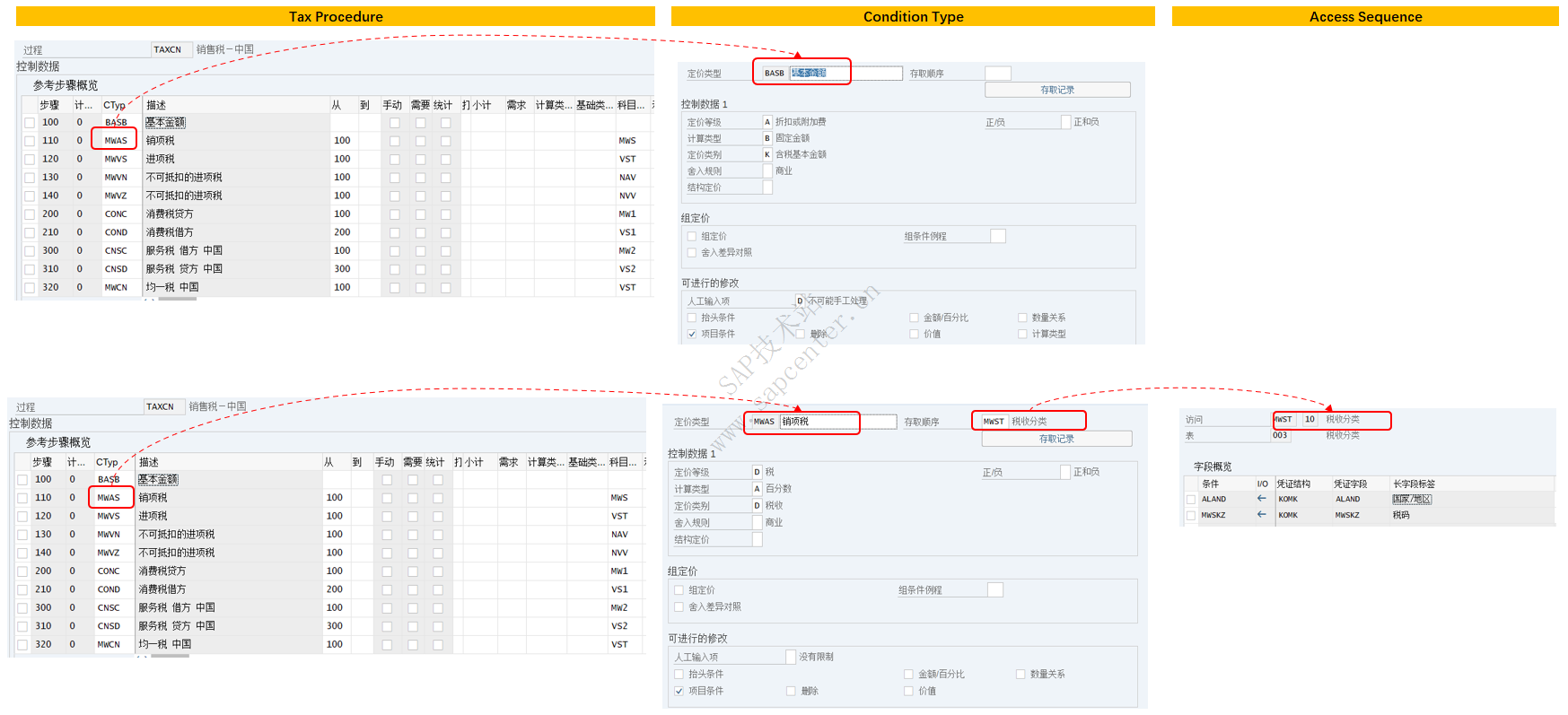1568x715 pixels.
Task: Click the 定价等级 field showing D (MWAS panel)
Action: click(x=757, y=472)
